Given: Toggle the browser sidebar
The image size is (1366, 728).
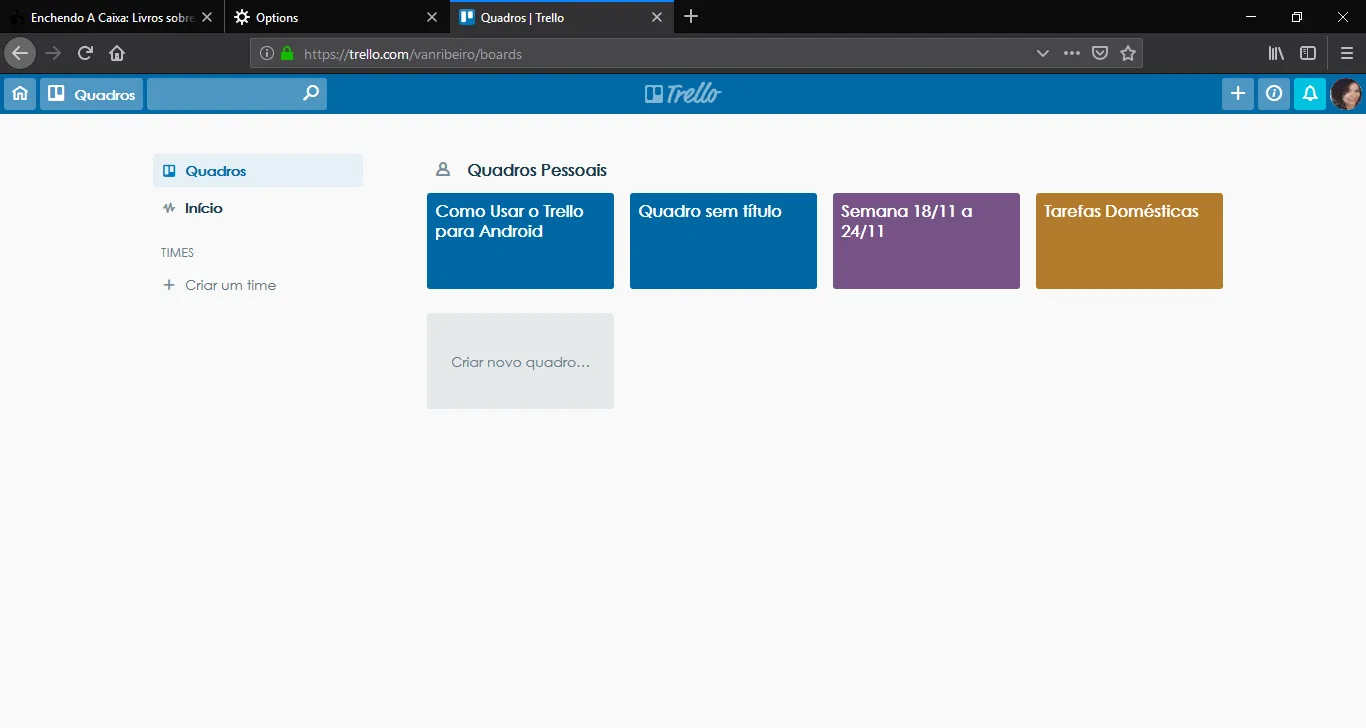Looking at the screenshot, I should click(x=1308, y=53).
